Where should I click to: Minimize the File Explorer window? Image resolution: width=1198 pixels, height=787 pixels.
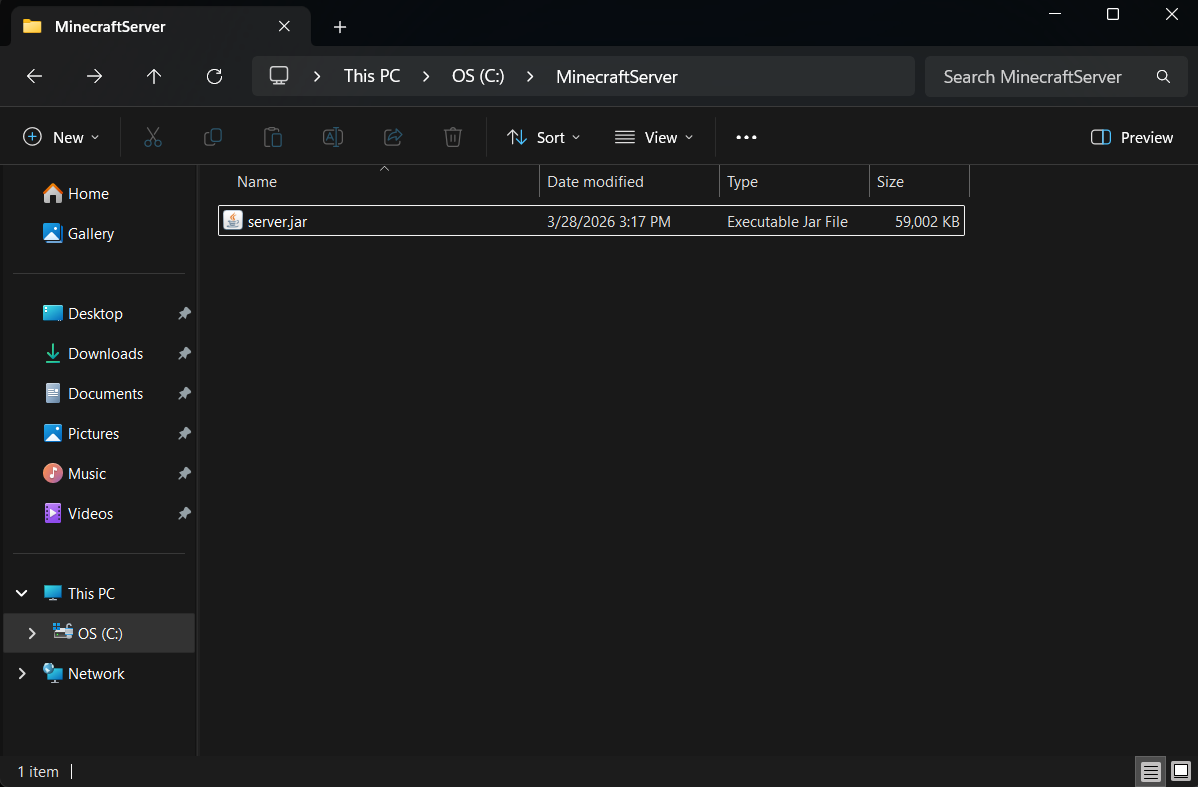coord(1055,14)
